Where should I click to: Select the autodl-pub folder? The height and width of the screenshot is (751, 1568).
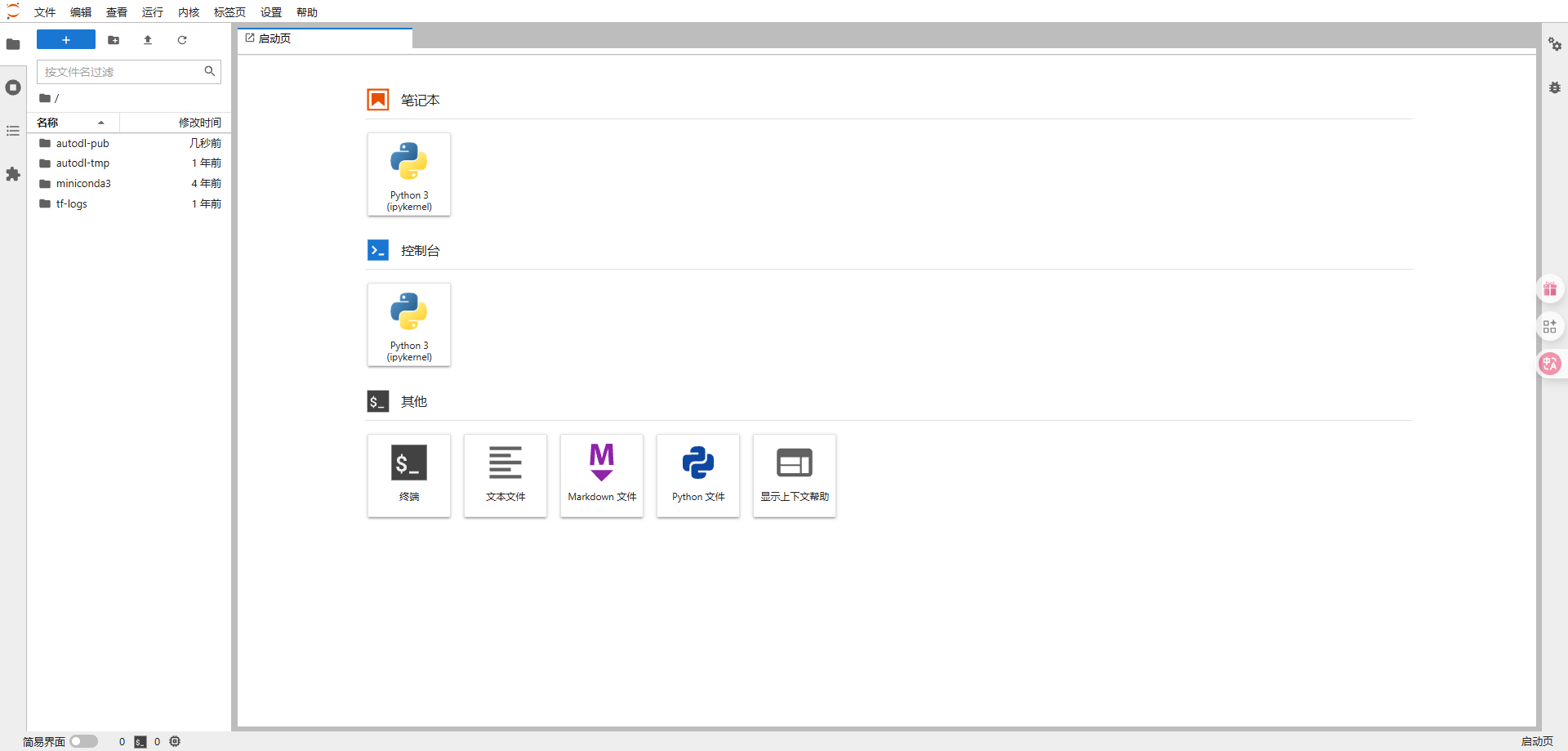click(x=129, y=143)
